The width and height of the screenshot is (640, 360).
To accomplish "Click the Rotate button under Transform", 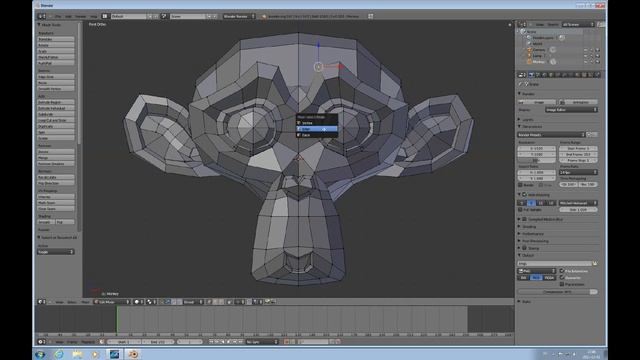I will pos(56,45).
